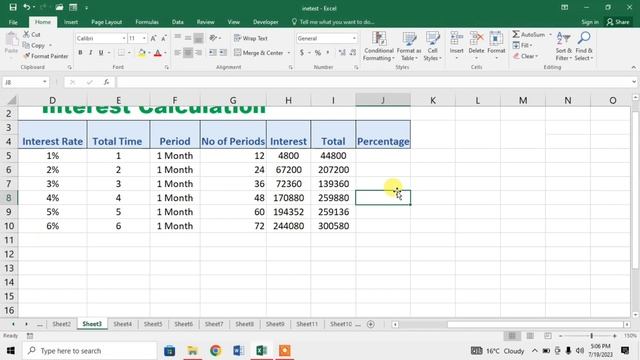Viewport: 640px width, 360px height.
Task: Open Format as Table
Action: (x=409, y=46)
